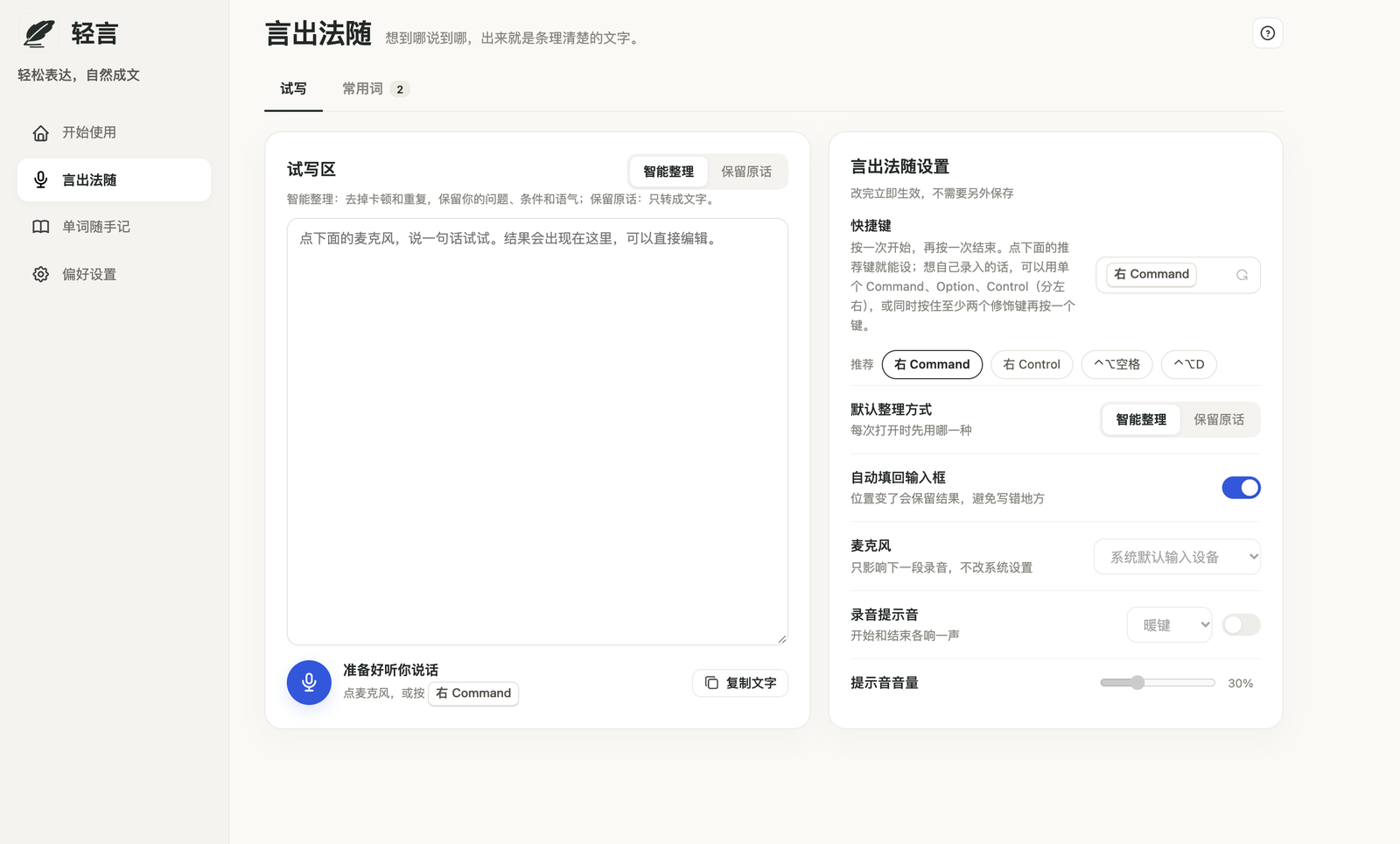Image resolution: width=1400 pixels, height=844 pixels.
Task: Pick the recommended 右 Control shortcut chip
Action: tap(1032, 364)
